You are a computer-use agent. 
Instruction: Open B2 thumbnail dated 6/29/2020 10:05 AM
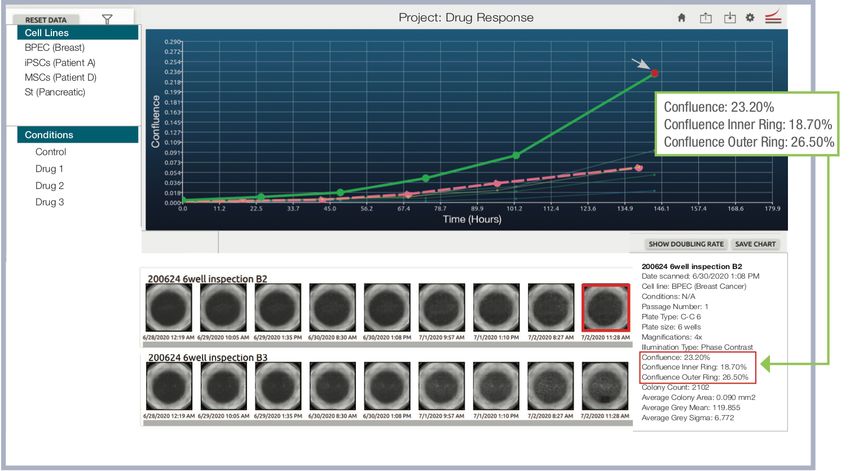223,307
